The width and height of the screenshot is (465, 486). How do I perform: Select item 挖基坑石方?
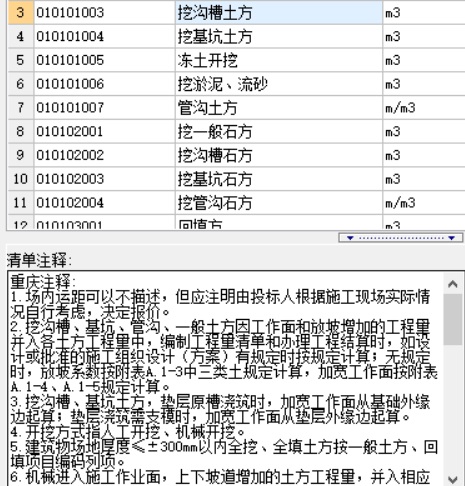click(279, 179)
